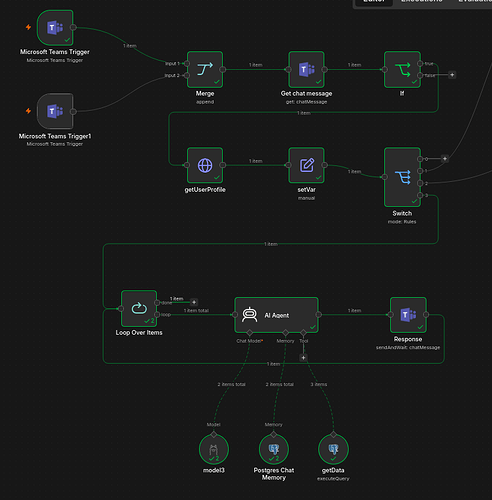Select the Loop Over Items node
Viewport: 492px width, 500px height.
139,308
